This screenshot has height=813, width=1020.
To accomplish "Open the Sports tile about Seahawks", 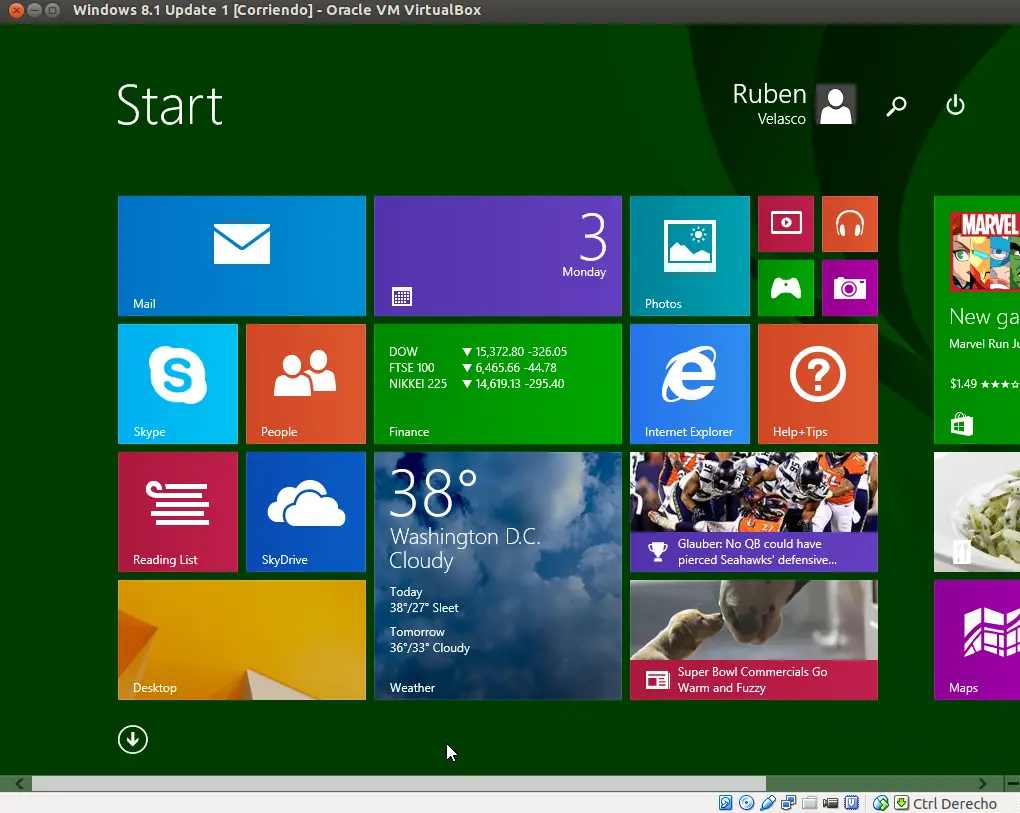I will point(753,512).
